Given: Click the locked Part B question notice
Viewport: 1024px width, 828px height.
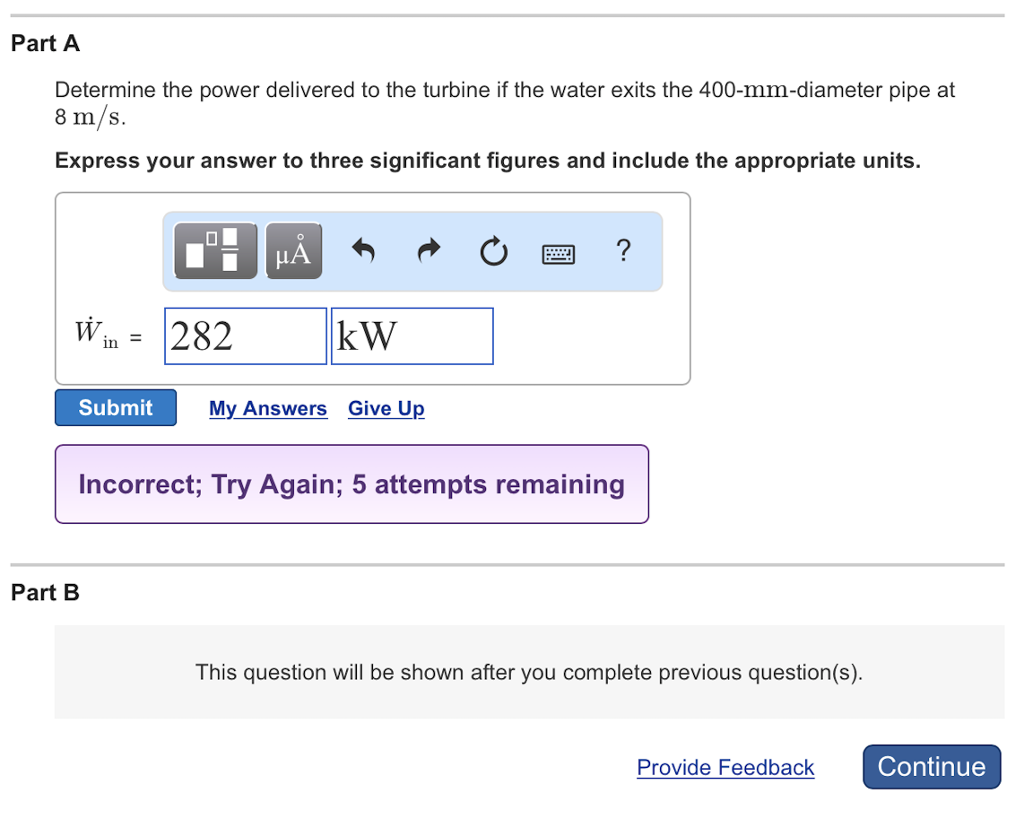Looking at the screenshot, I should coord(529,672).
